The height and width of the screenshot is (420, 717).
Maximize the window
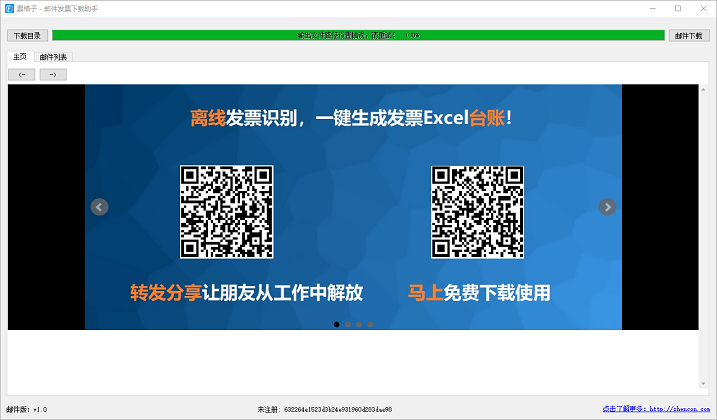(x=678, y=8)
